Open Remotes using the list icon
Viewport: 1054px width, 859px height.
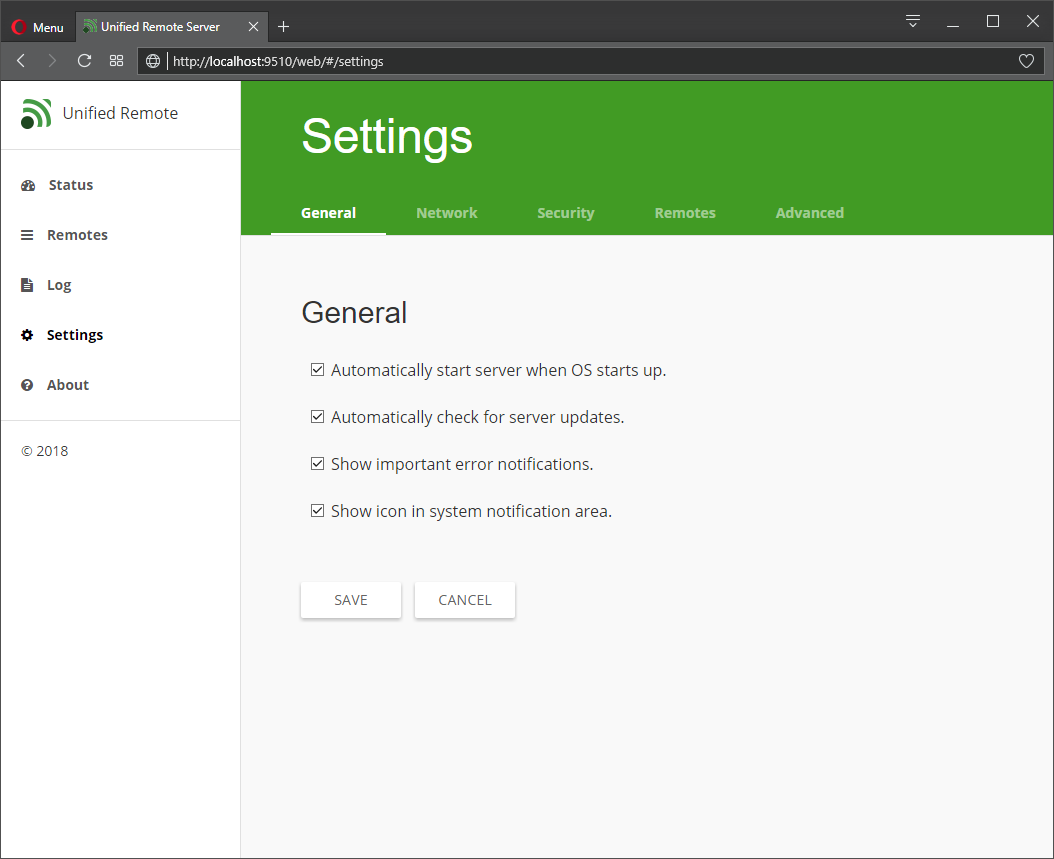coord(27,234)
